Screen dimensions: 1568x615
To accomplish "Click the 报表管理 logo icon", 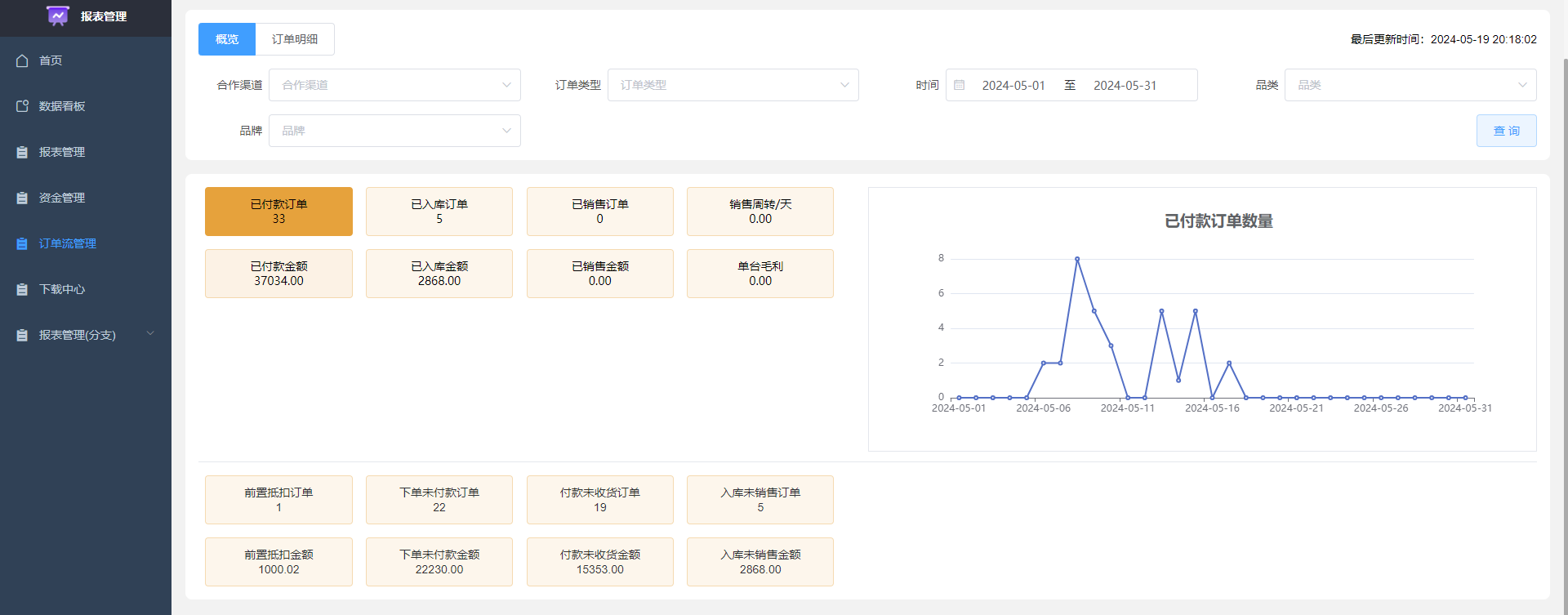I will (58, 16).
